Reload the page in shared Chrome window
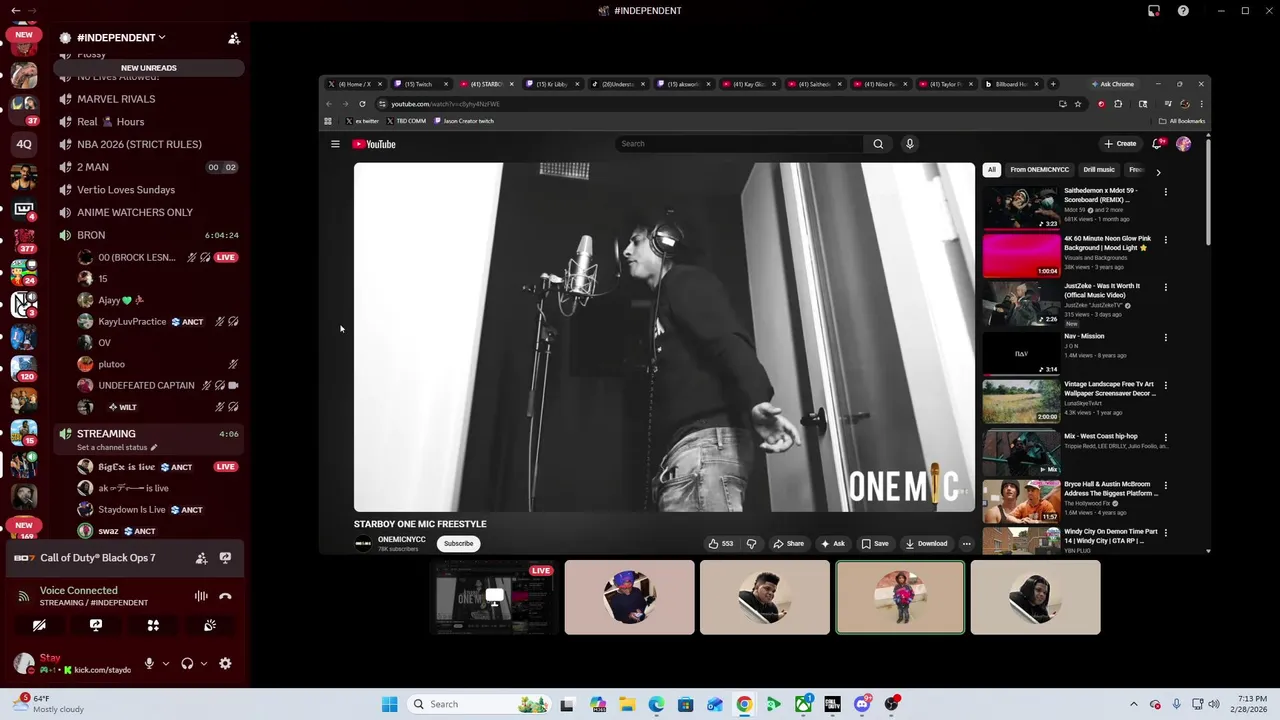The image size is (1280, 720). point(362,104)
